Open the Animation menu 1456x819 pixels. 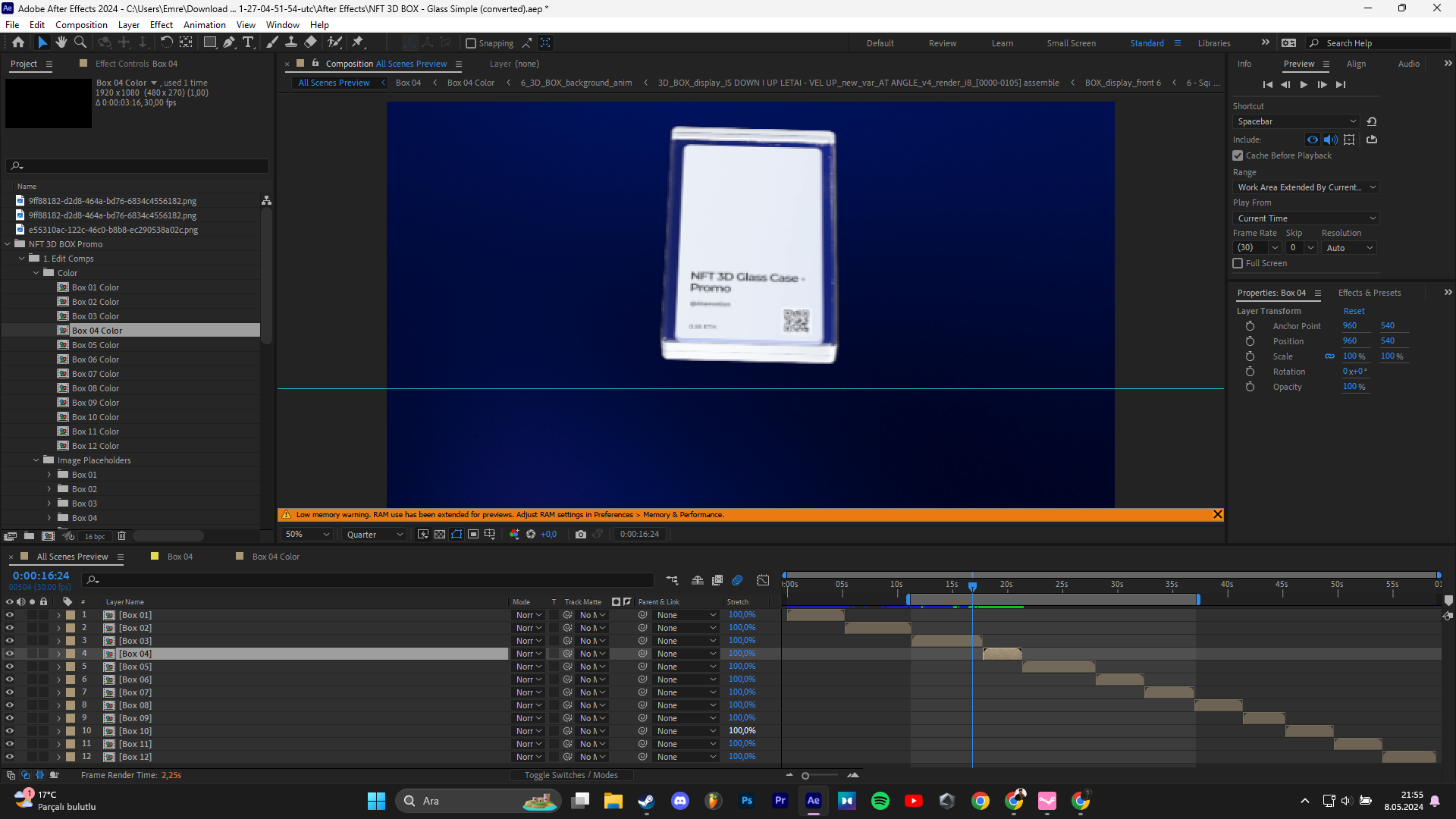tap(204, 24)
